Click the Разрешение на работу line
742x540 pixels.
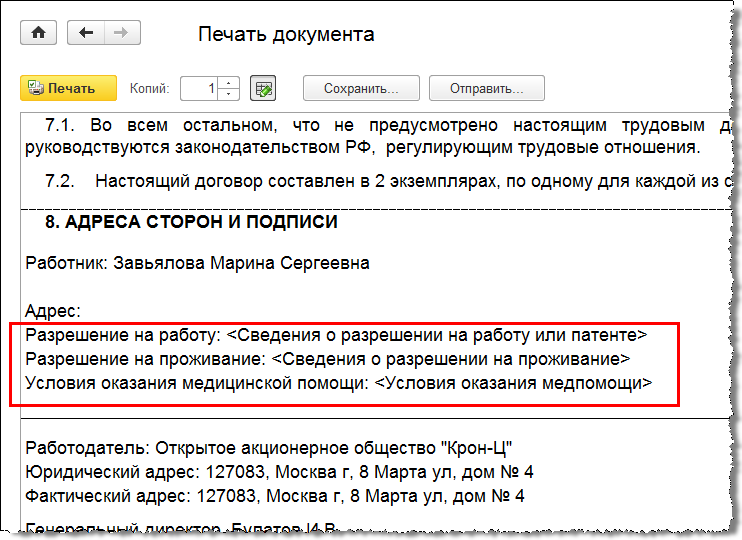(336, 335)
